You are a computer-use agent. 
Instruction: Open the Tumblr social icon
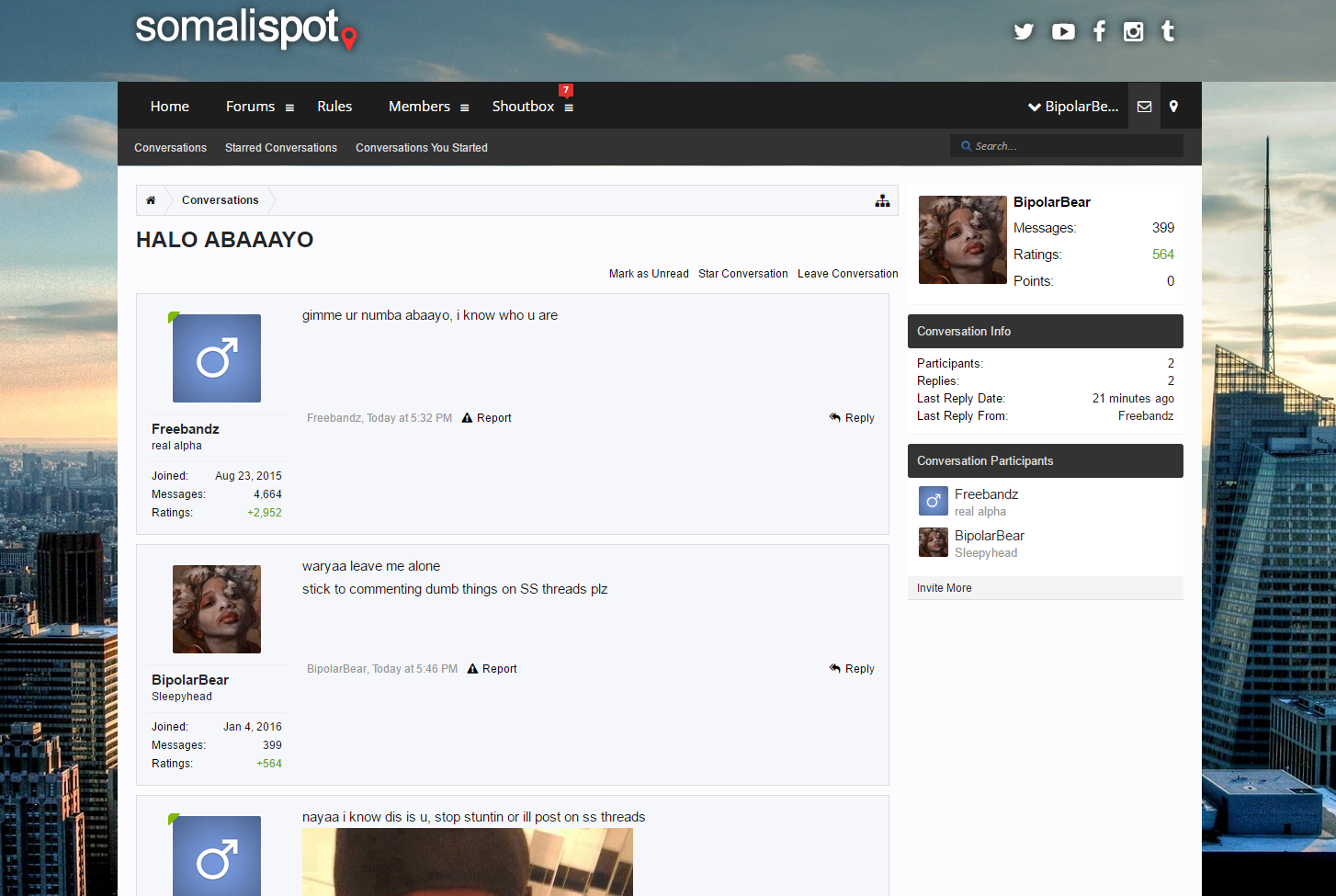tap(1168, 31)
